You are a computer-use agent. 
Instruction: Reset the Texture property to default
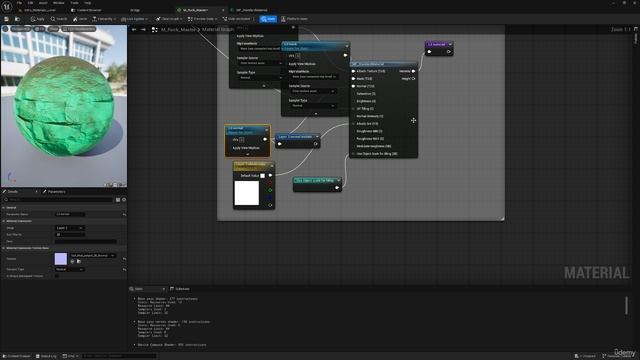[x=124, y=259]
